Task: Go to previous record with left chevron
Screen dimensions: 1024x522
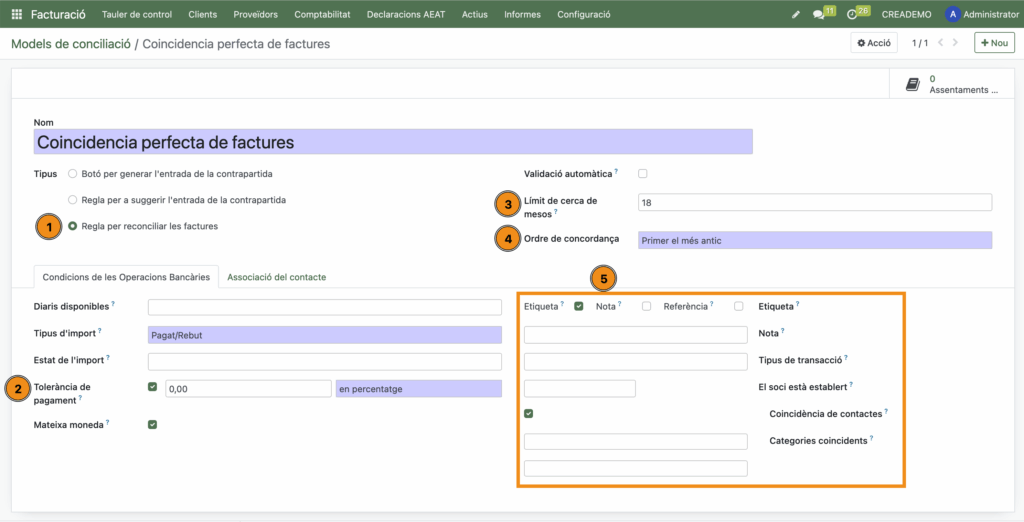Action: pos(942,43)
